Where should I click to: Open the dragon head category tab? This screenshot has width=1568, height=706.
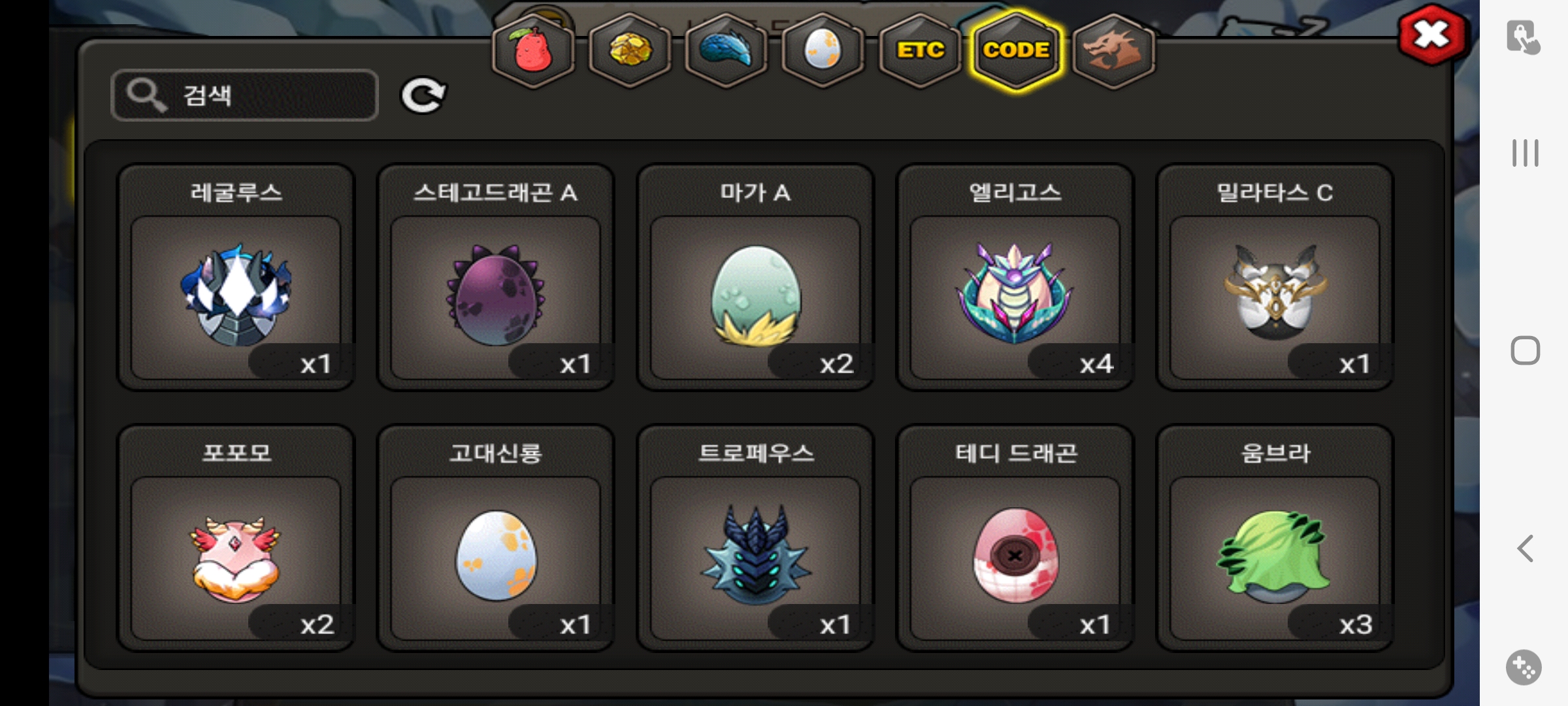pyautogui.click(x=1113, y=50)
